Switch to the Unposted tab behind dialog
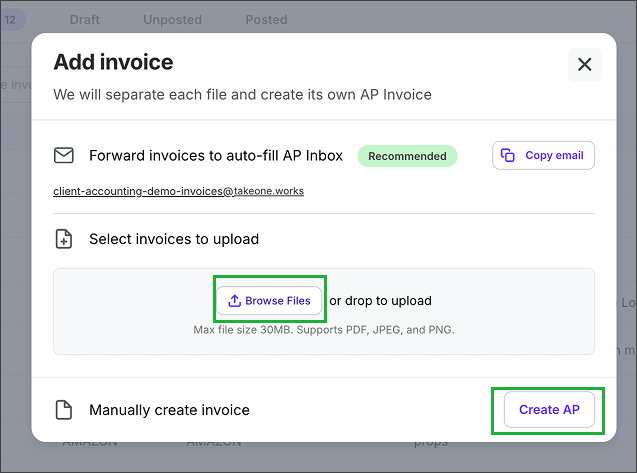The height and width of the screenshot is (473, 637). pyautogui.click(x=172, y=20)
